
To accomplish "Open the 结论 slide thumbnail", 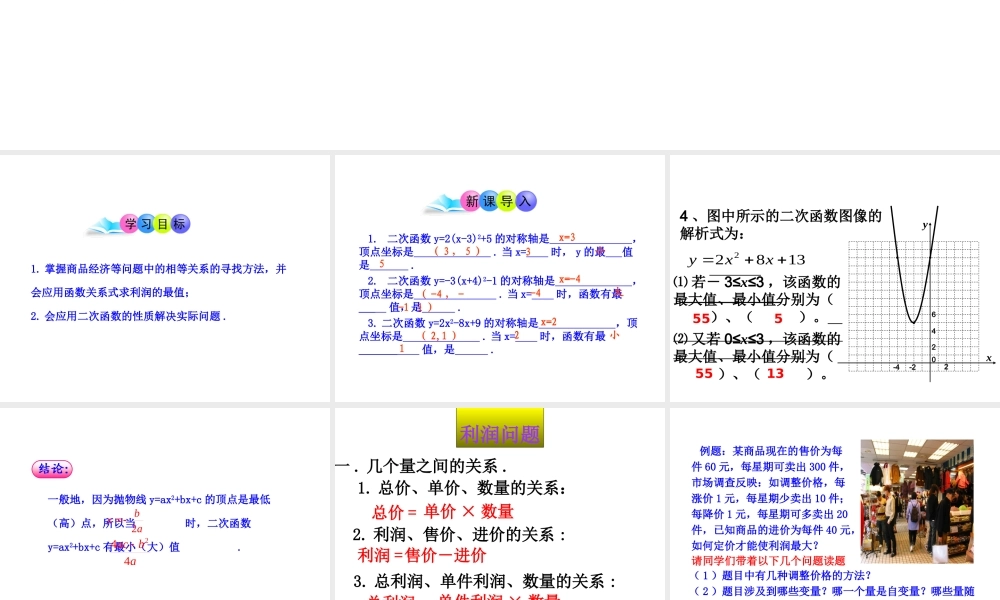I will (165, 504).
